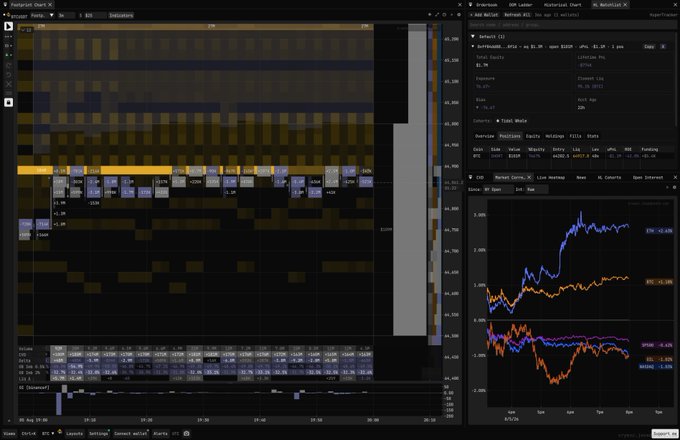
Task: Sort positions by the Value column header
Action: tap(514, 149)
